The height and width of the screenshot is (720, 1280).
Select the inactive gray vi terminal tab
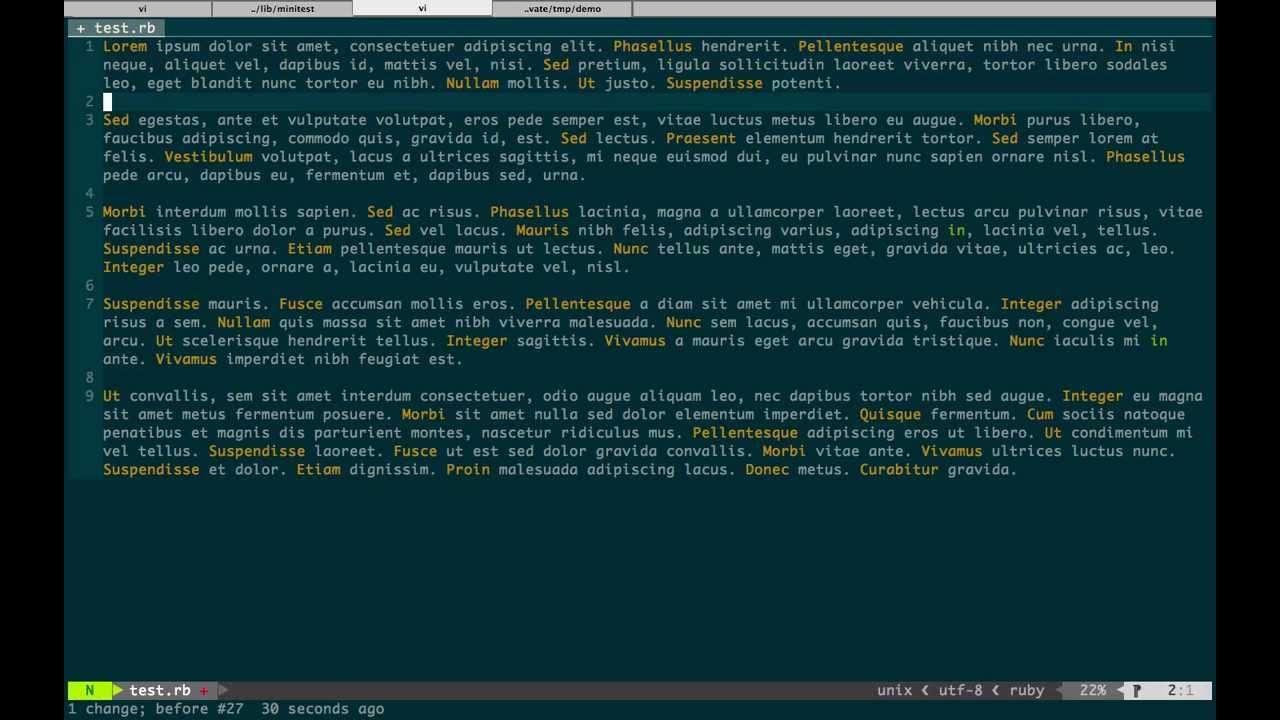(142, 8)
